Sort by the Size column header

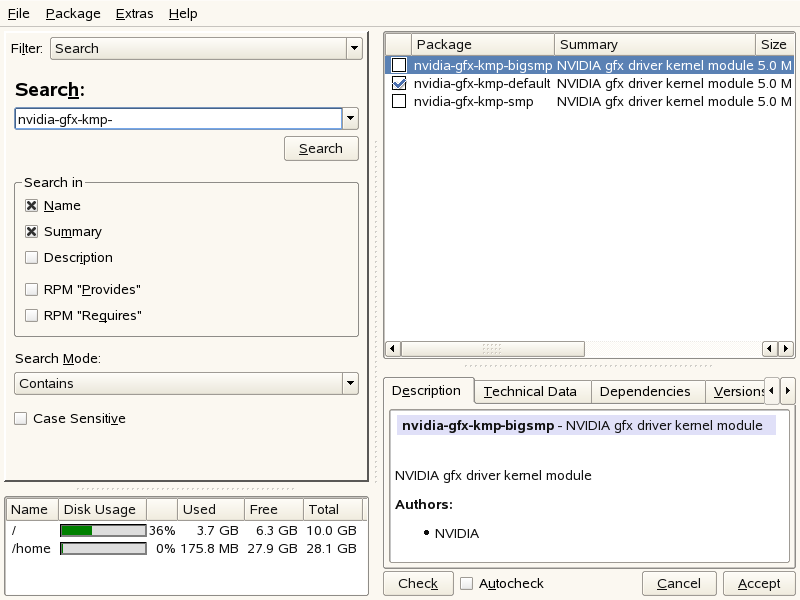[774, 44]
